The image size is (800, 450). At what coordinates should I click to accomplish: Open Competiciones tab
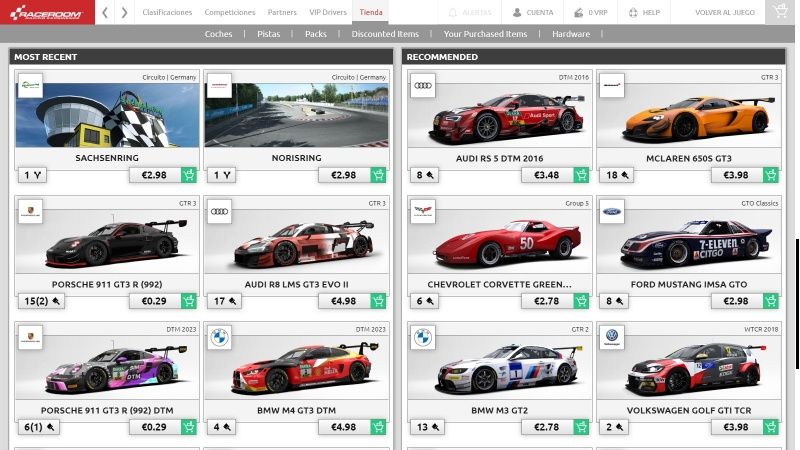pyautogui.click(x=230, y=12)
